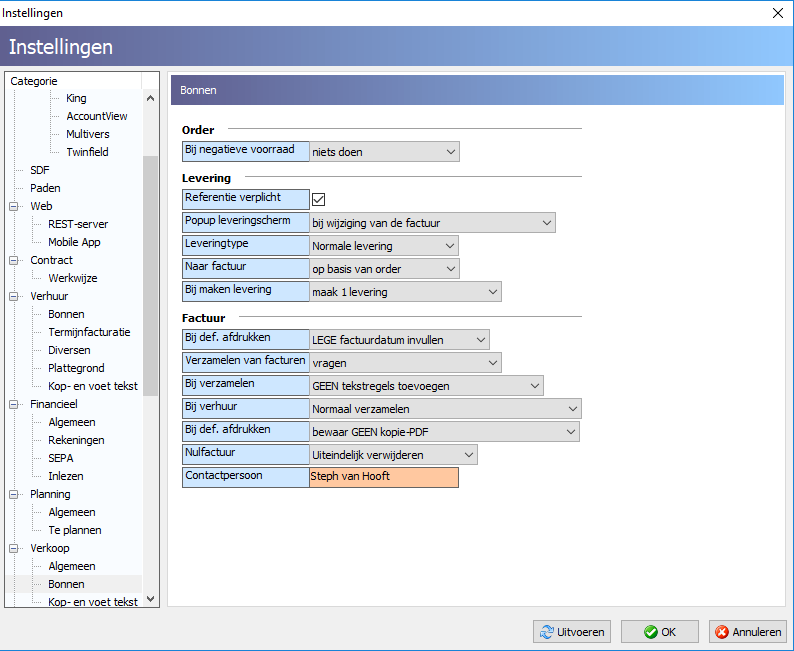Click the category tree scroll down arrow
This screenshot has height=651, width=794.
point(150,599)
